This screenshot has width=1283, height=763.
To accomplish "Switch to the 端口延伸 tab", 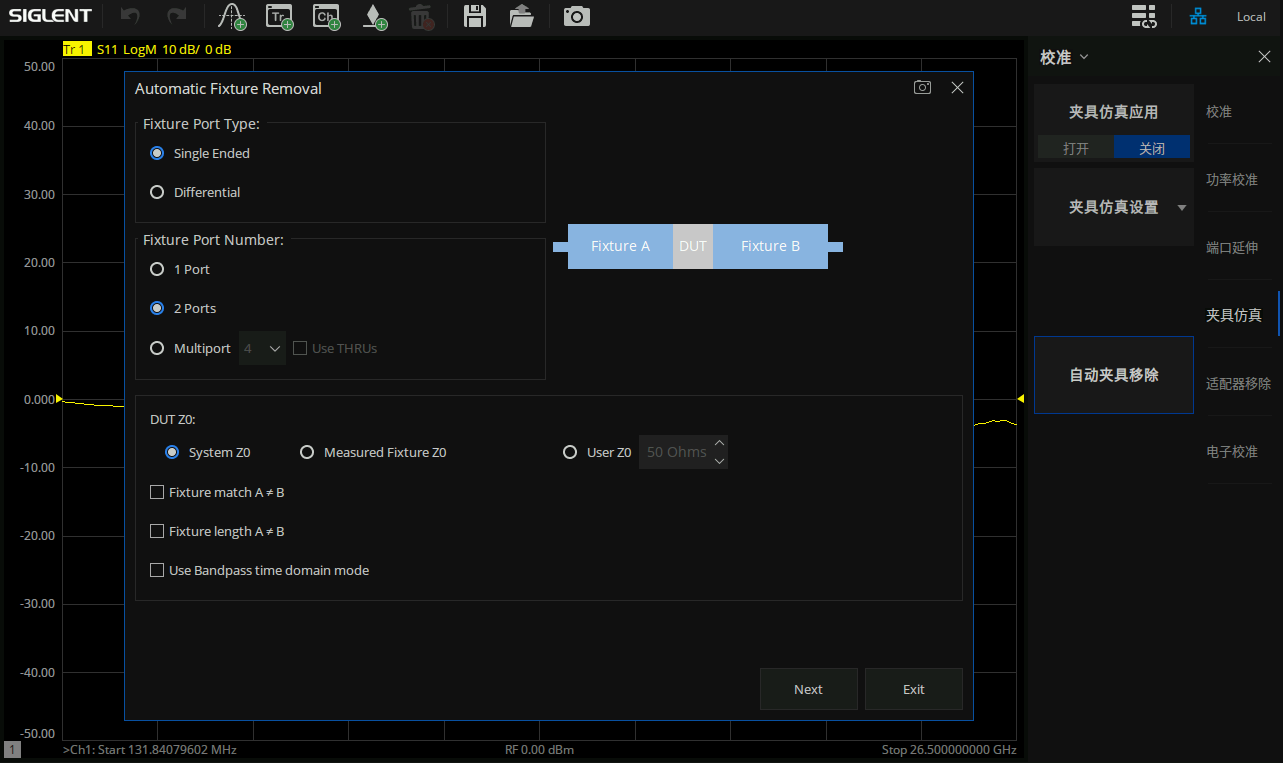I will (x=1232, y=247).
